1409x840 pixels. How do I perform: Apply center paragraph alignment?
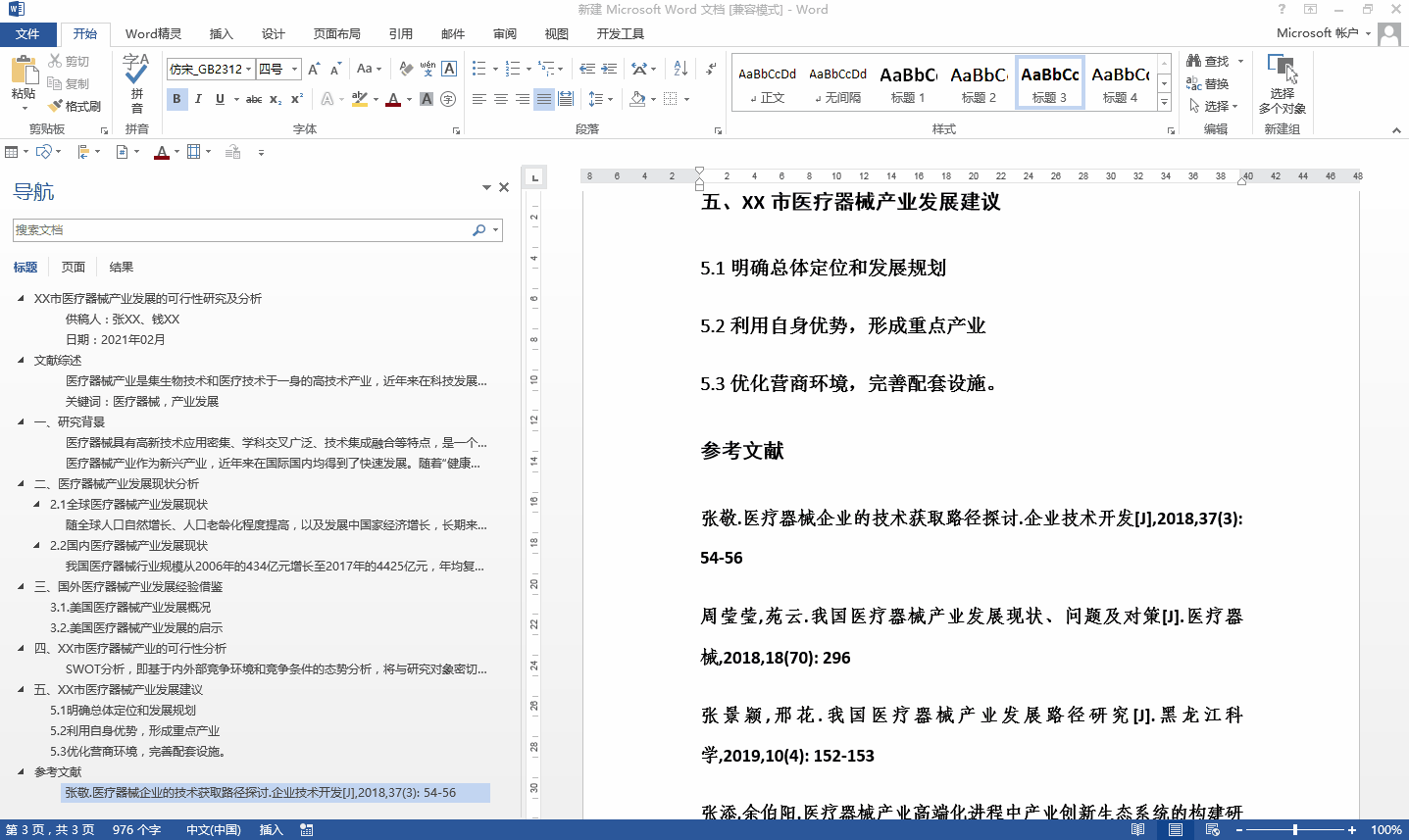click(501, 99)
